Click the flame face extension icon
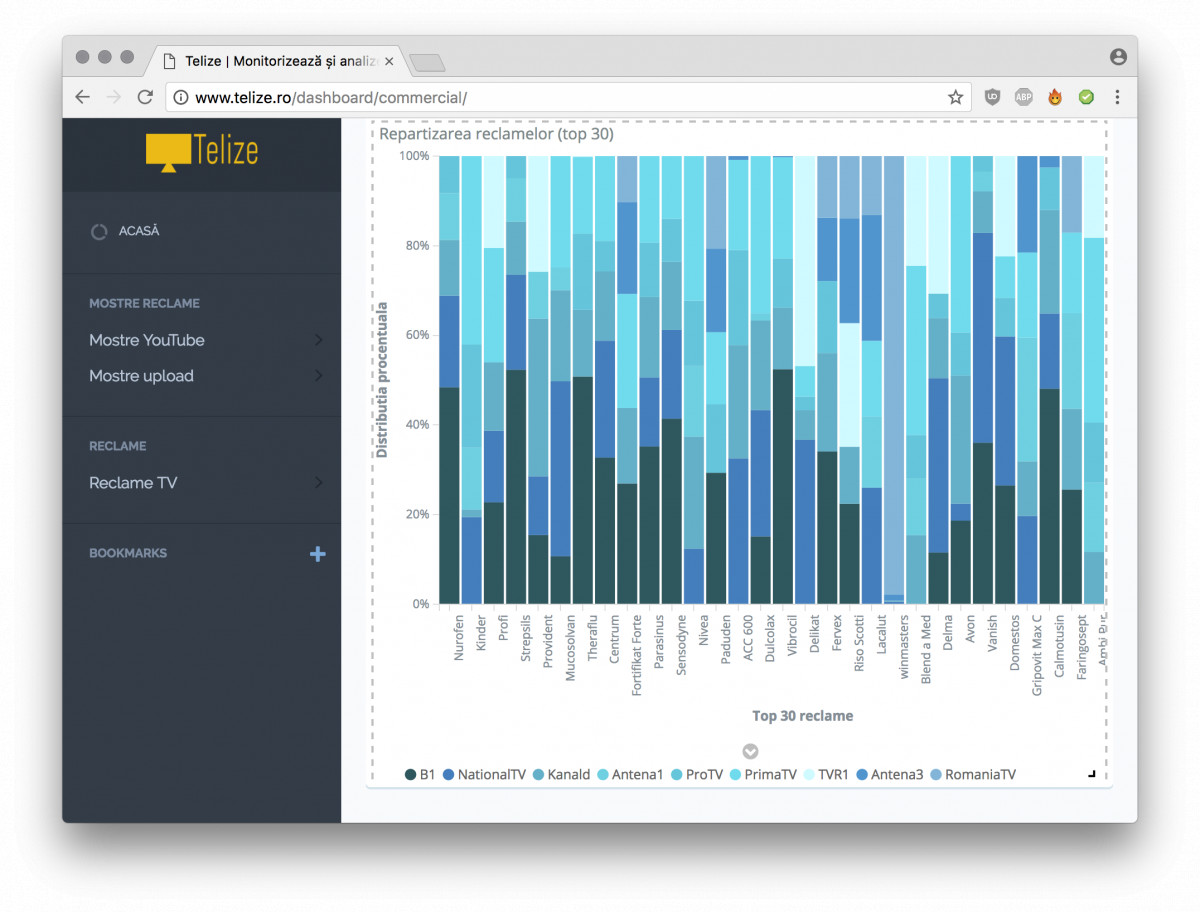The height and width of the screenshot is (912, 1200). [x=1055, y=97]
